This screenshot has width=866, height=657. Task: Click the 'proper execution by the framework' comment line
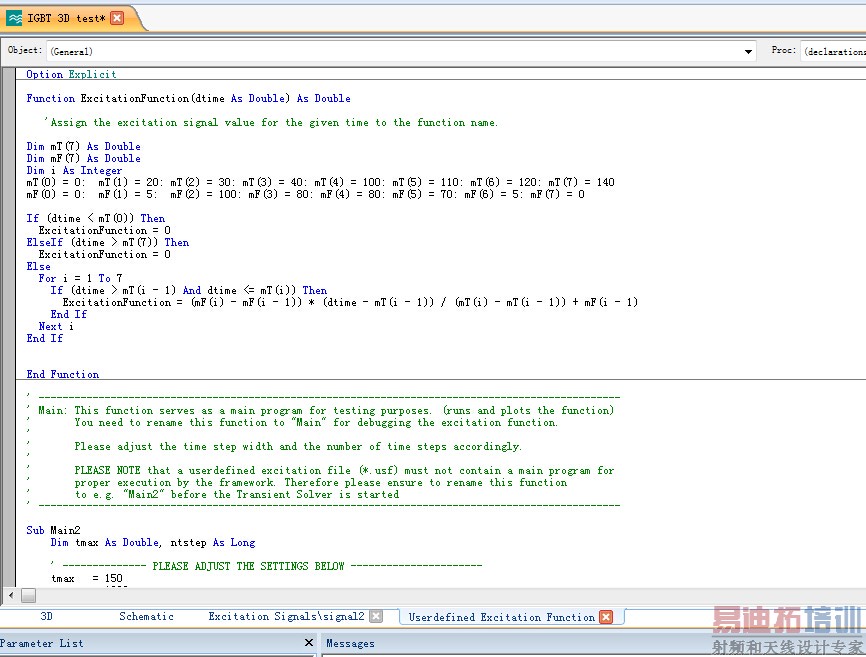click(x=320, y=483)
